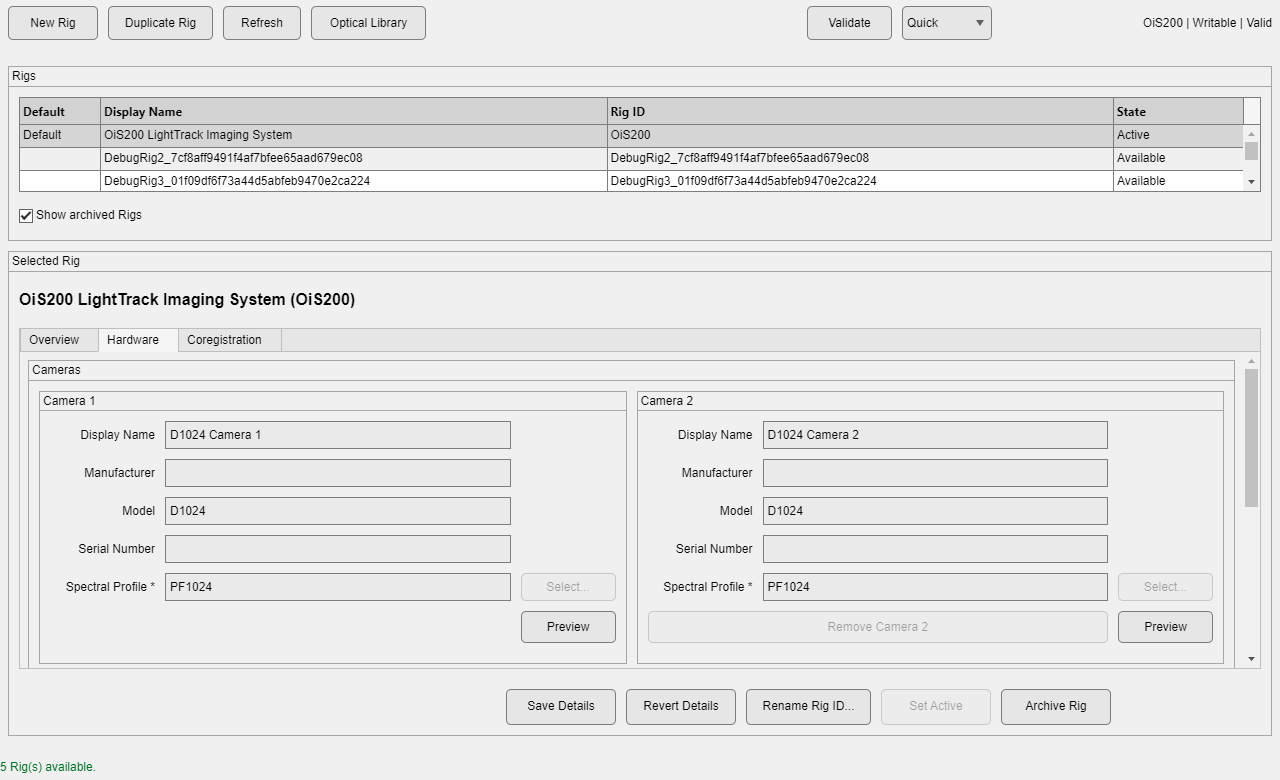Click hardware panel scrollbar thumb

[1252, 438]
